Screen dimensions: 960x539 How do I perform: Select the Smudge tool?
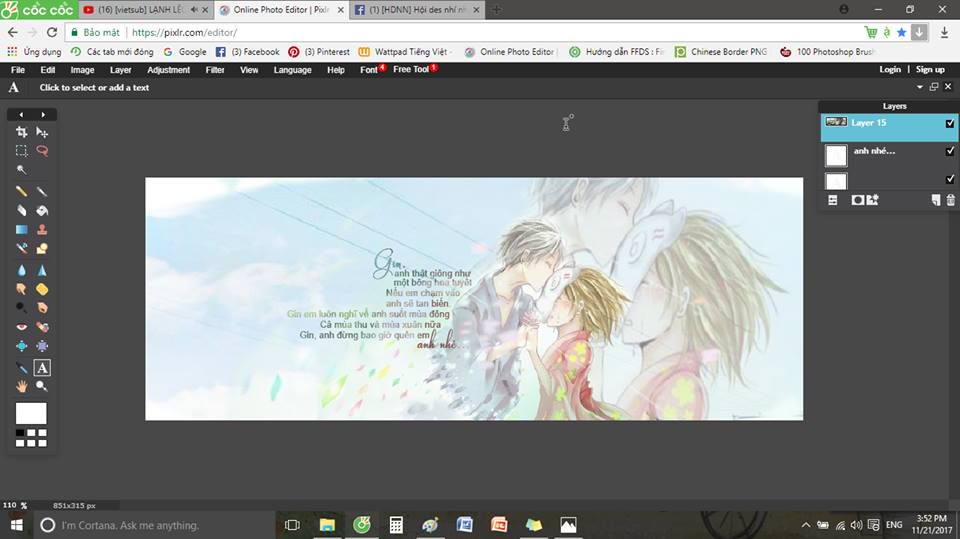pos(21,288)
